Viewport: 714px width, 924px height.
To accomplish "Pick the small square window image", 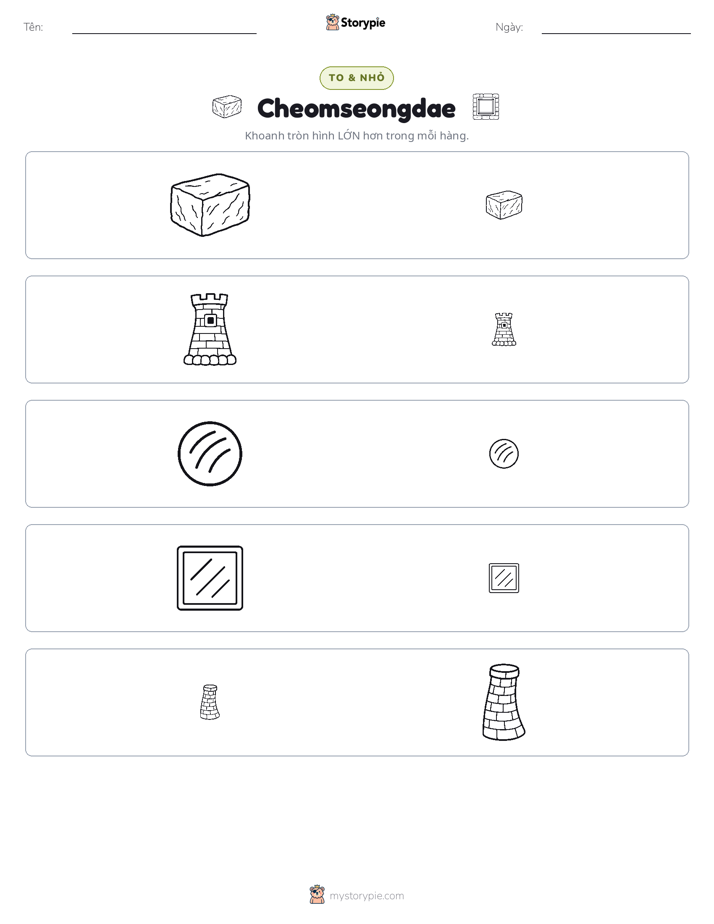I will (504, 578).
